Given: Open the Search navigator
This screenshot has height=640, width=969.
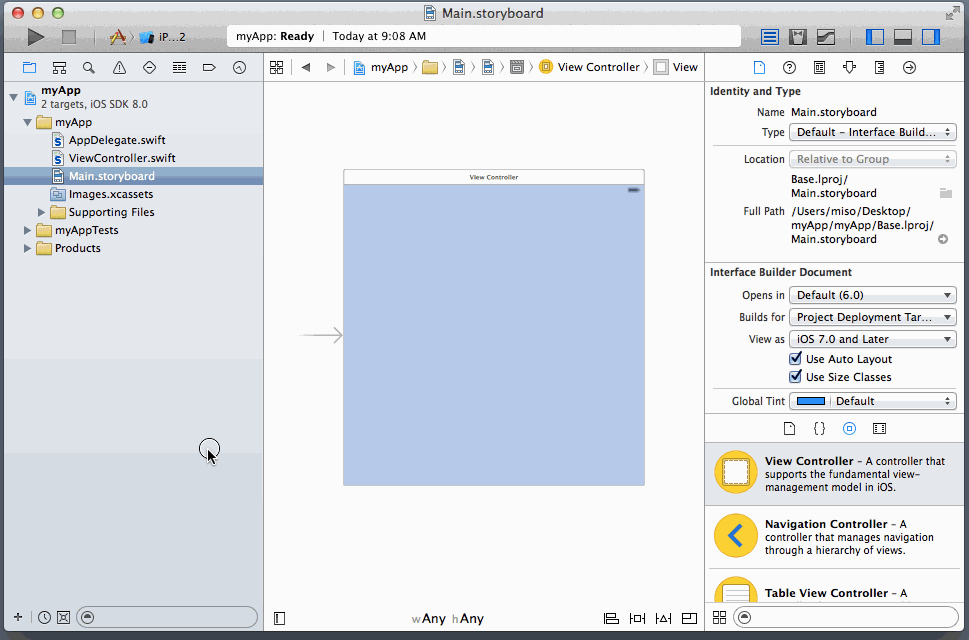Looking at the screenshot, I should 89,67.
